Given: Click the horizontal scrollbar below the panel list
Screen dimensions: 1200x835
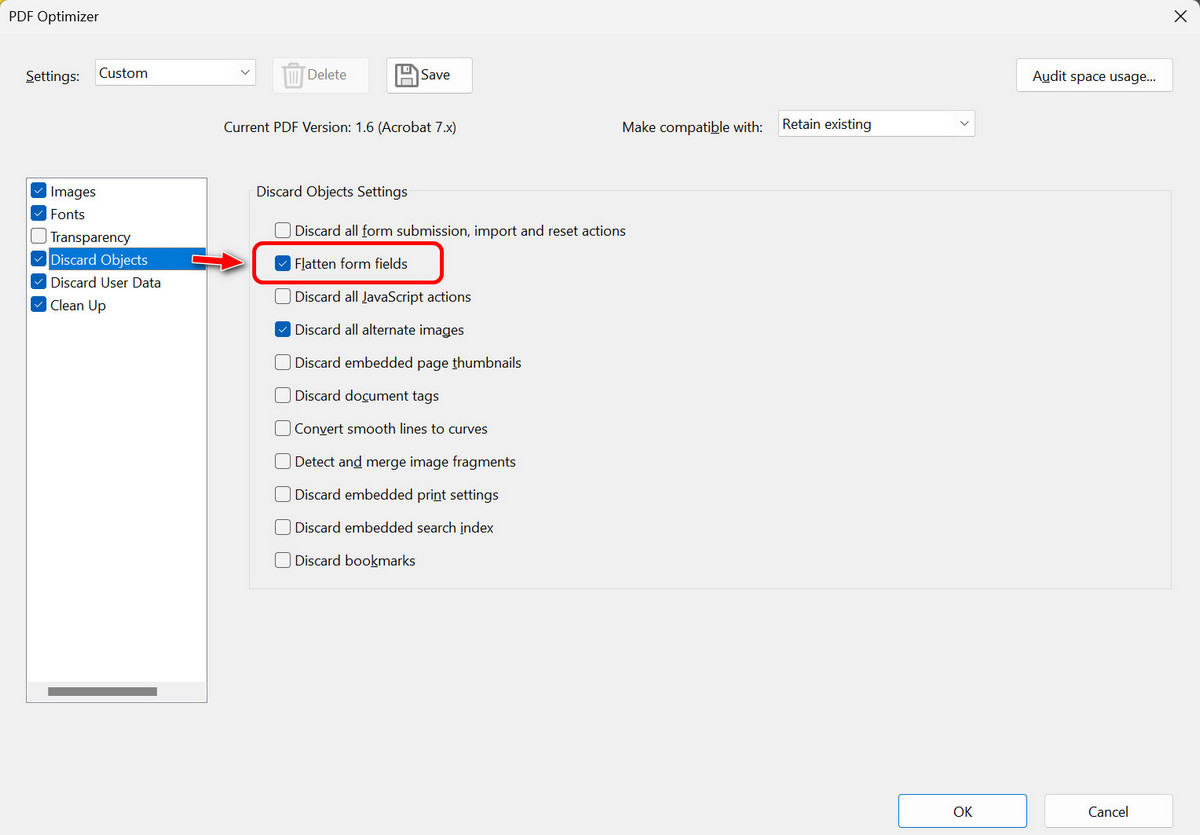Looking at the screenshot, I should coord(101,690).
